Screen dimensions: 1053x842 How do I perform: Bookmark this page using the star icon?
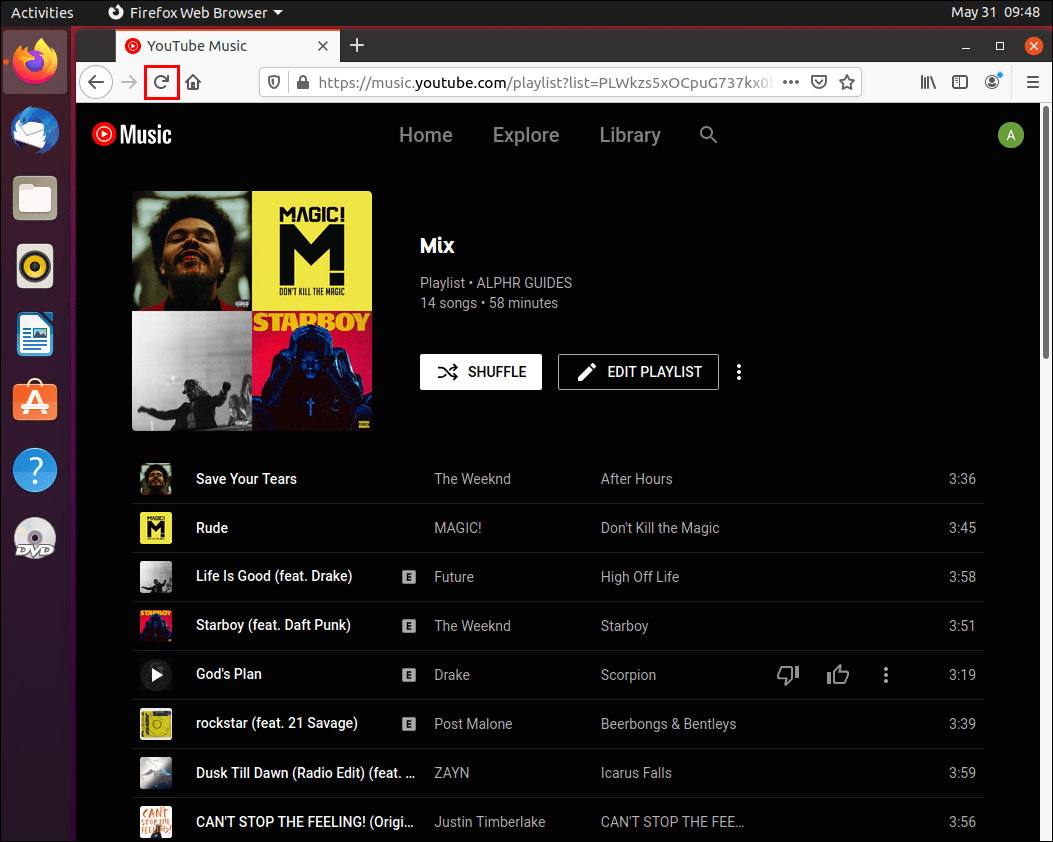coord(847,82)
